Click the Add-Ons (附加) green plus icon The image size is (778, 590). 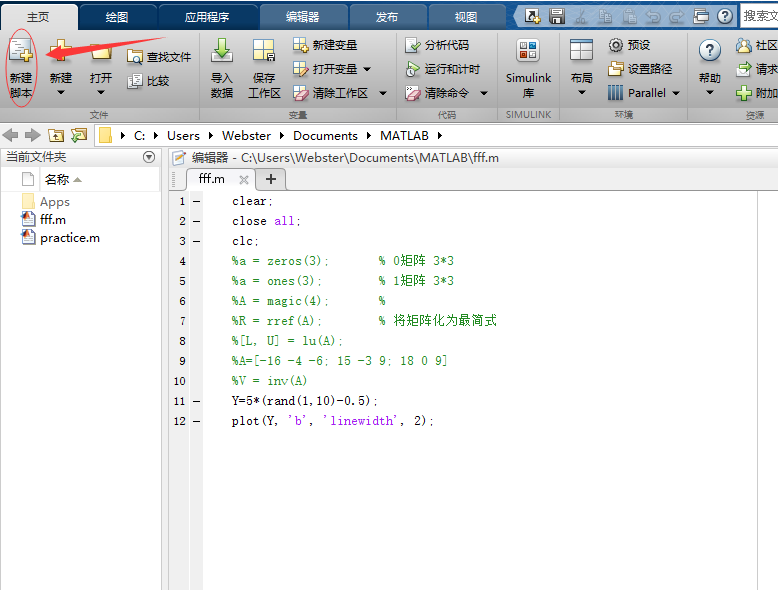tap(744, 93)
